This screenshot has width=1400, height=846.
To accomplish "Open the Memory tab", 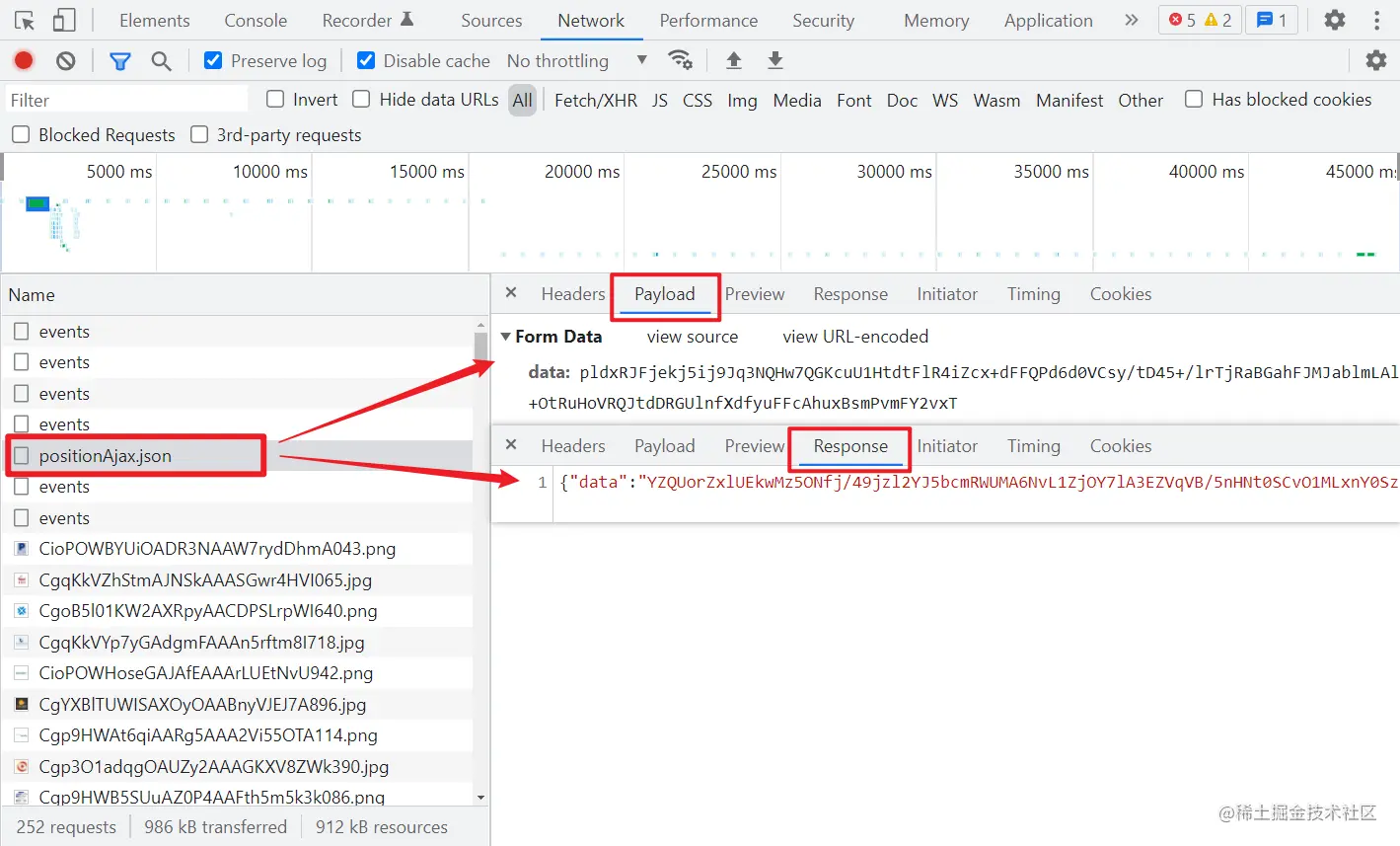I will (936, 20).
